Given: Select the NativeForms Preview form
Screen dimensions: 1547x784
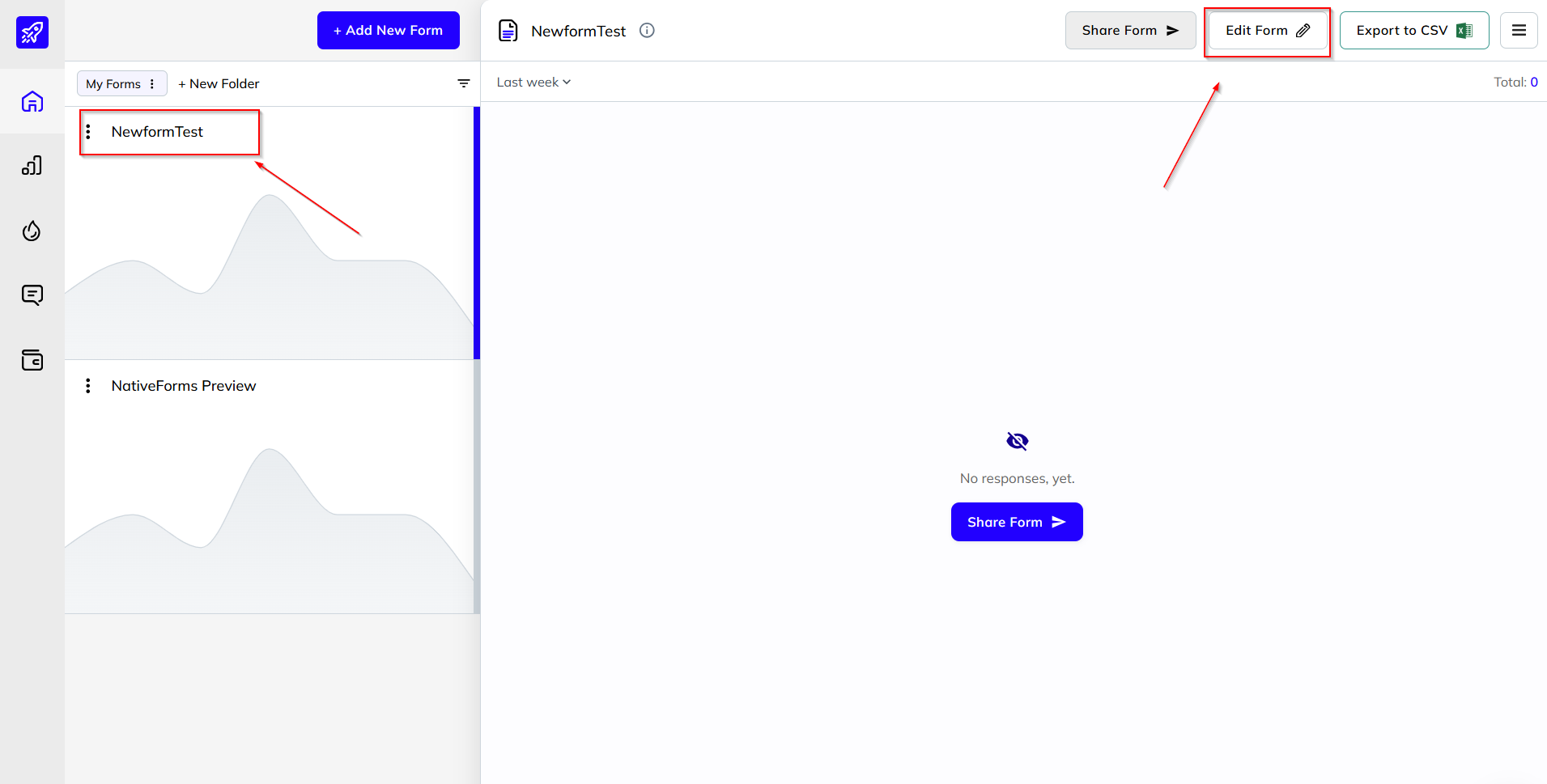Looking at the screenshot, I should tap(184, 386).
